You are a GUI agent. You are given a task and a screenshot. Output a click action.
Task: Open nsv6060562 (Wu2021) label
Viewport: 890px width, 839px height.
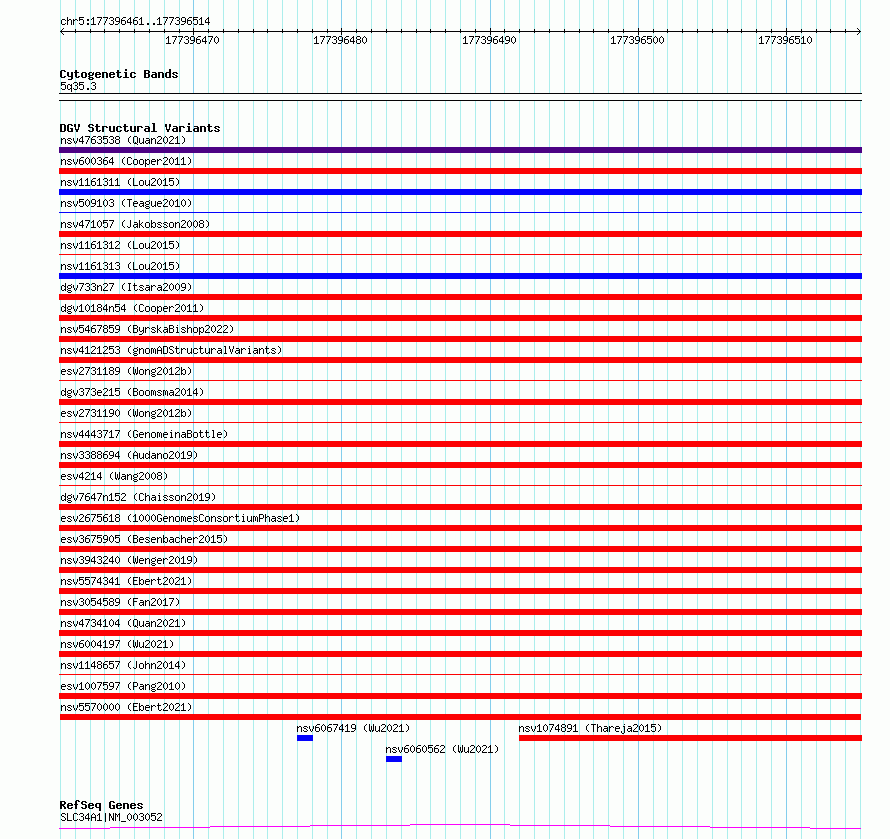(x=442, y=749)
